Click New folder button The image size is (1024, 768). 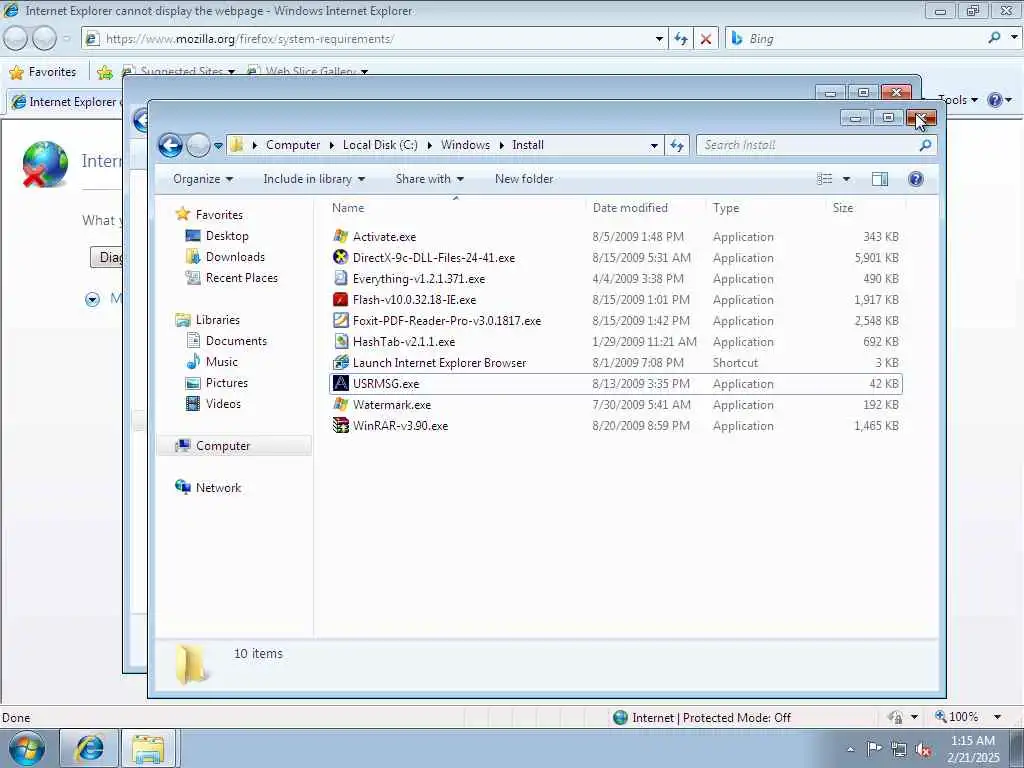tap(524, 179)
